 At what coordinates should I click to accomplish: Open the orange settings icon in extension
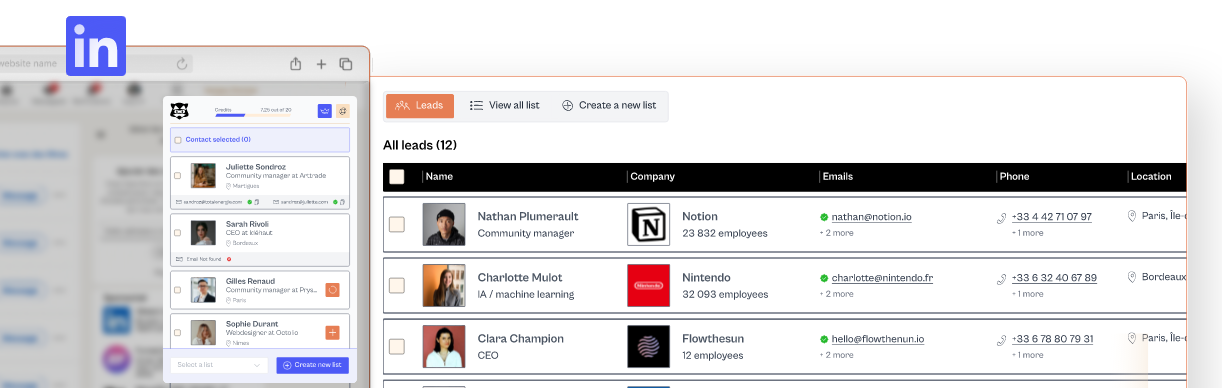[342, 111]
